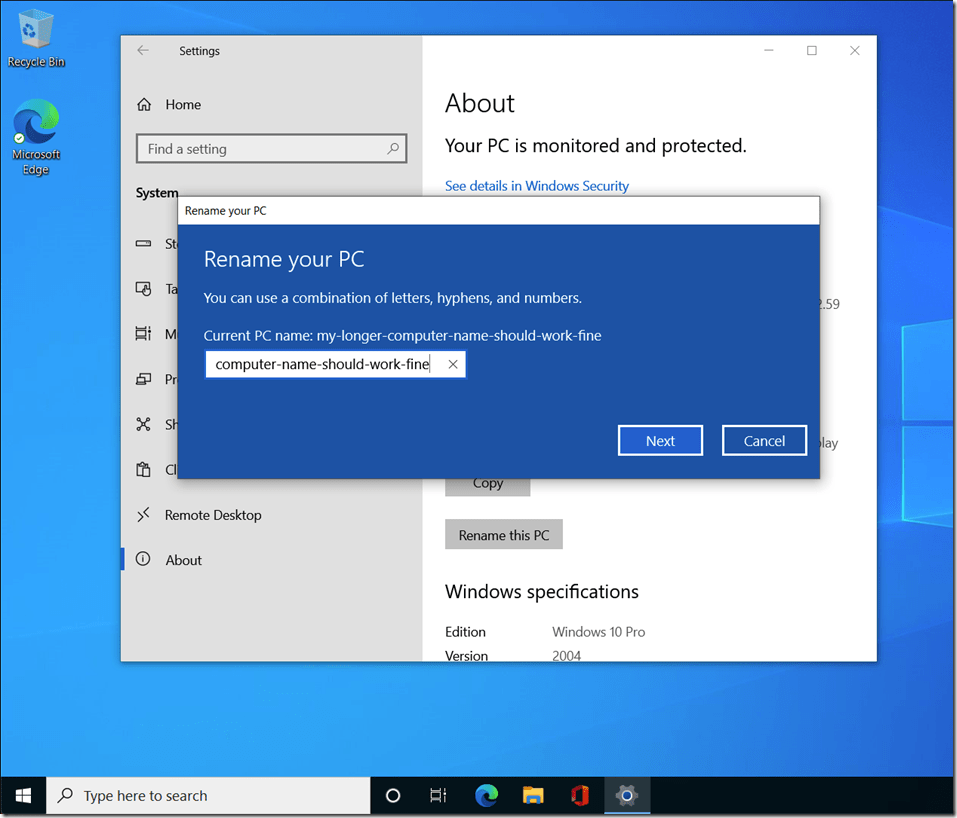This screenshot has height=818, width=957.
Task: Launch Microsoft Edge from the taskbar
Action: 486,794
